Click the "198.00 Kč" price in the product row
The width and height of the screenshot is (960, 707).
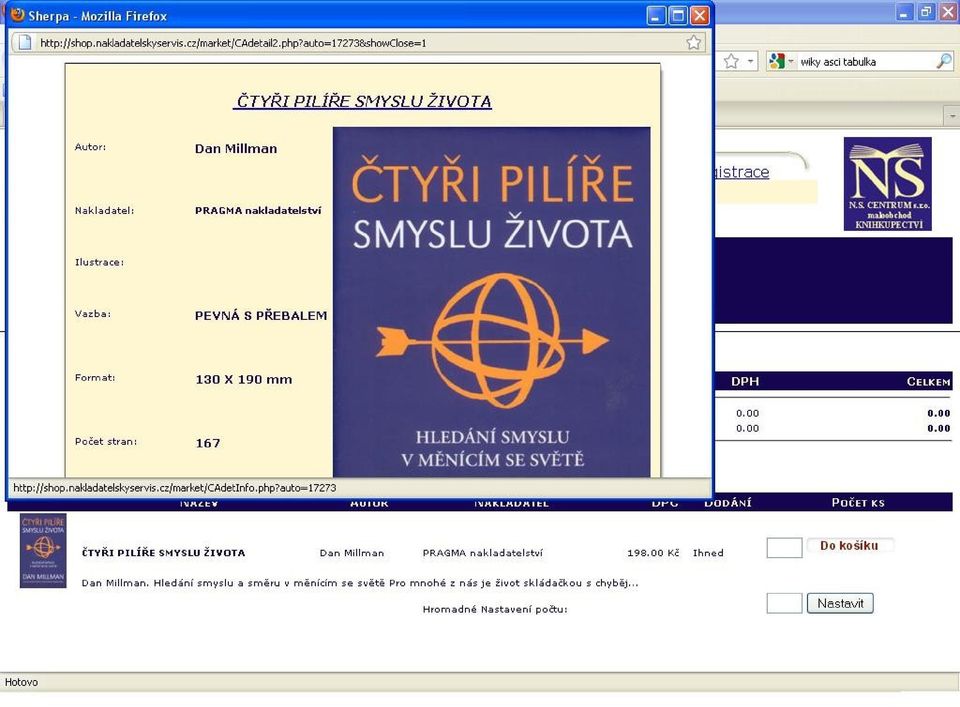[653, 553]
